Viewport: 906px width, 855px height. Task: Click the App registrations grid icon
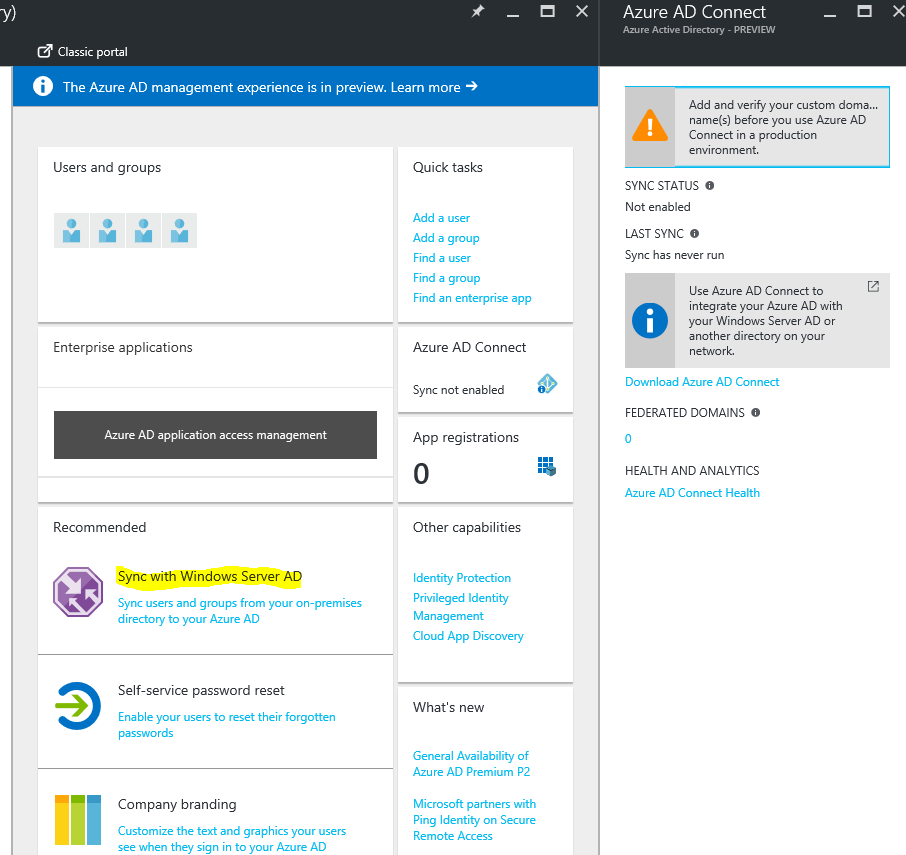pyautogui.click(x=547, y=466)
